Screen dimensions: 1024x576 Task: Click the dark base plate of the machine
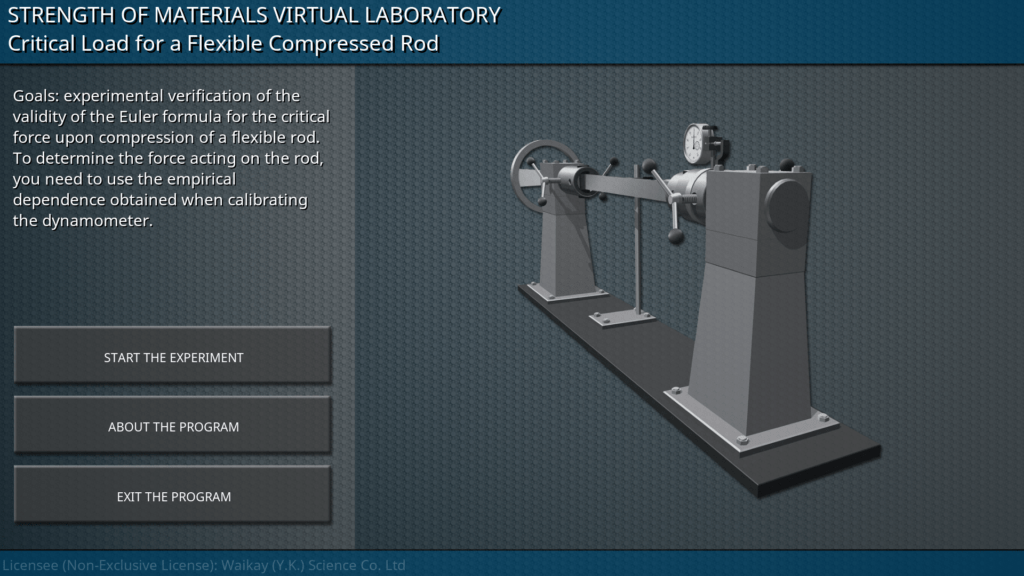point(800,460)
